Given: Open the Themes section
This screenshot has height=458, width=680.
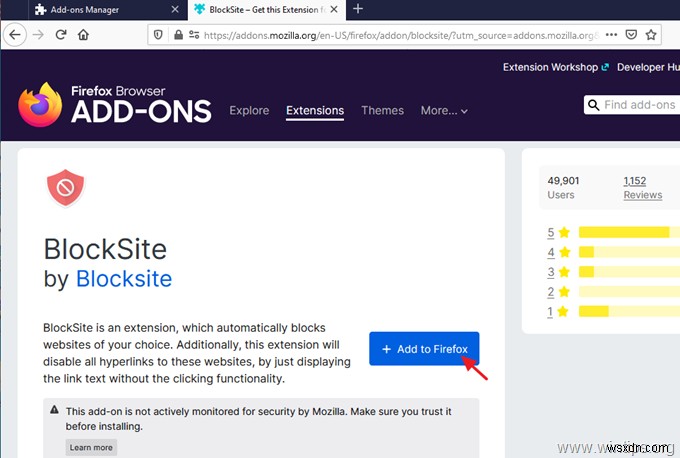Looking at the screenshot, I should tap(382, 111).
